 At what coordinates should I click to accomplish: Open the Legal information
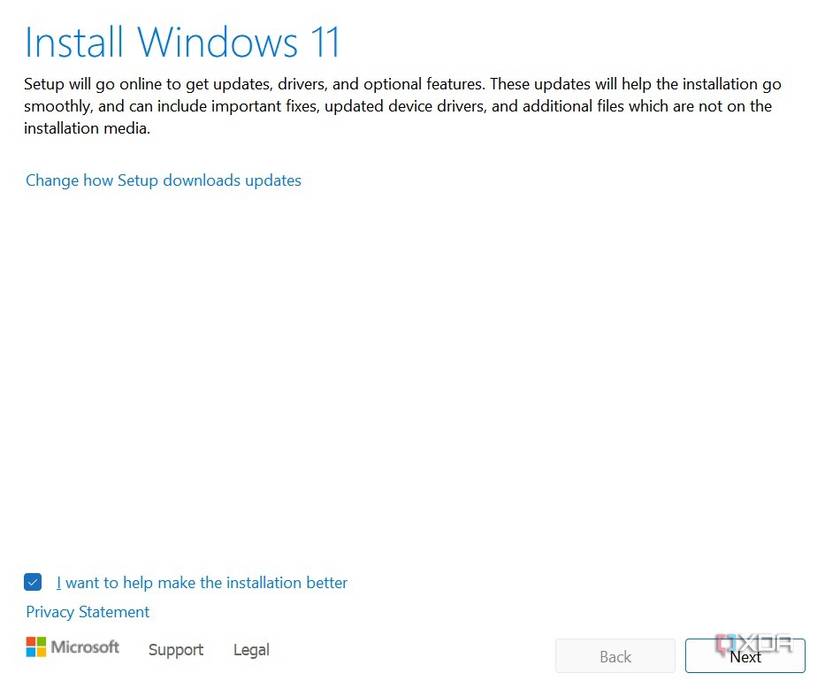coord(251,650)
